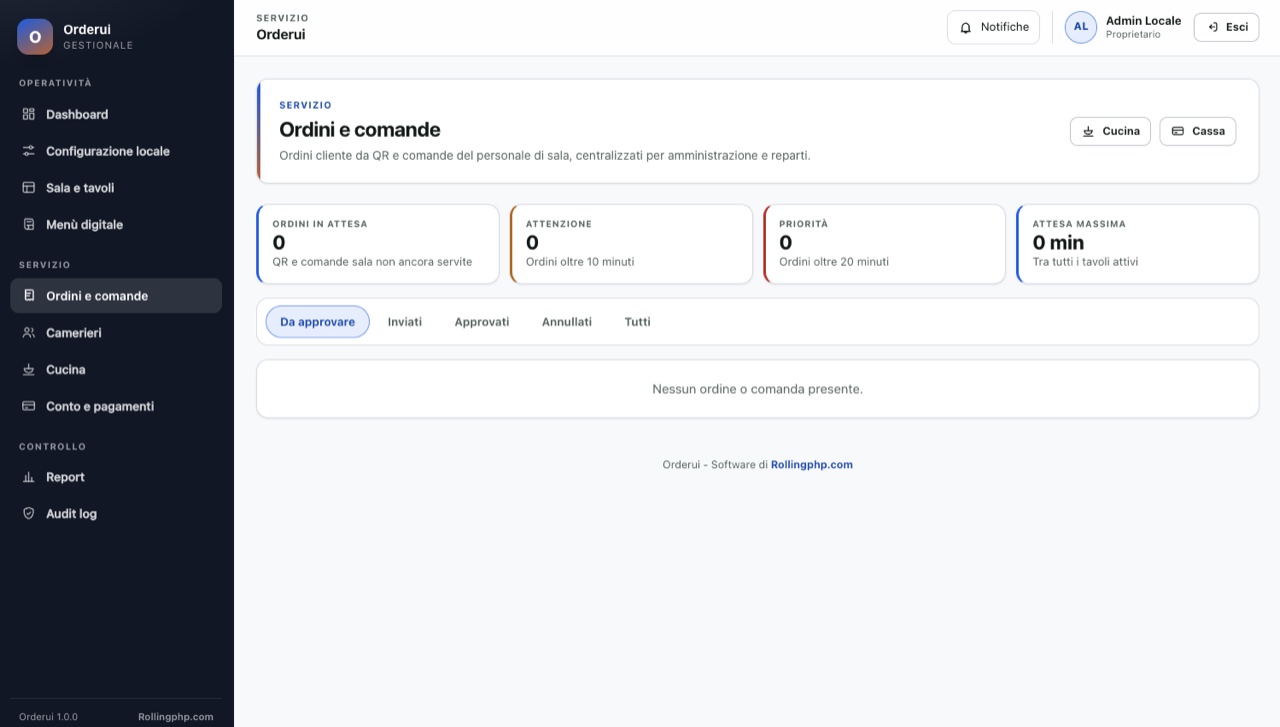This screenshot has width=1280, height=727.
Task: Switch to the Inviati tab
Action: pyautogui.click(x=405, y=322)
